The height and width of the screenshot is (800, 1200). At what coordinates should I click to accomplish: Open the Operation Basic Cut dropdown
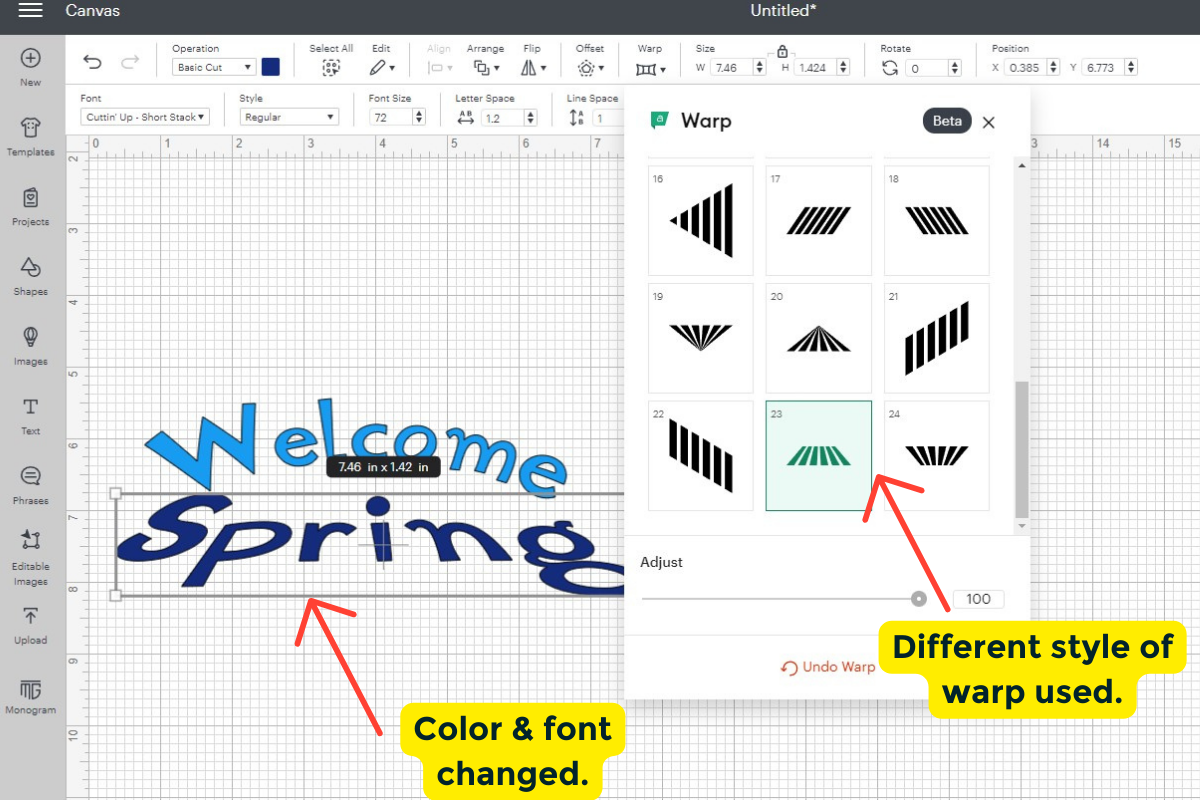click(214, 67)
